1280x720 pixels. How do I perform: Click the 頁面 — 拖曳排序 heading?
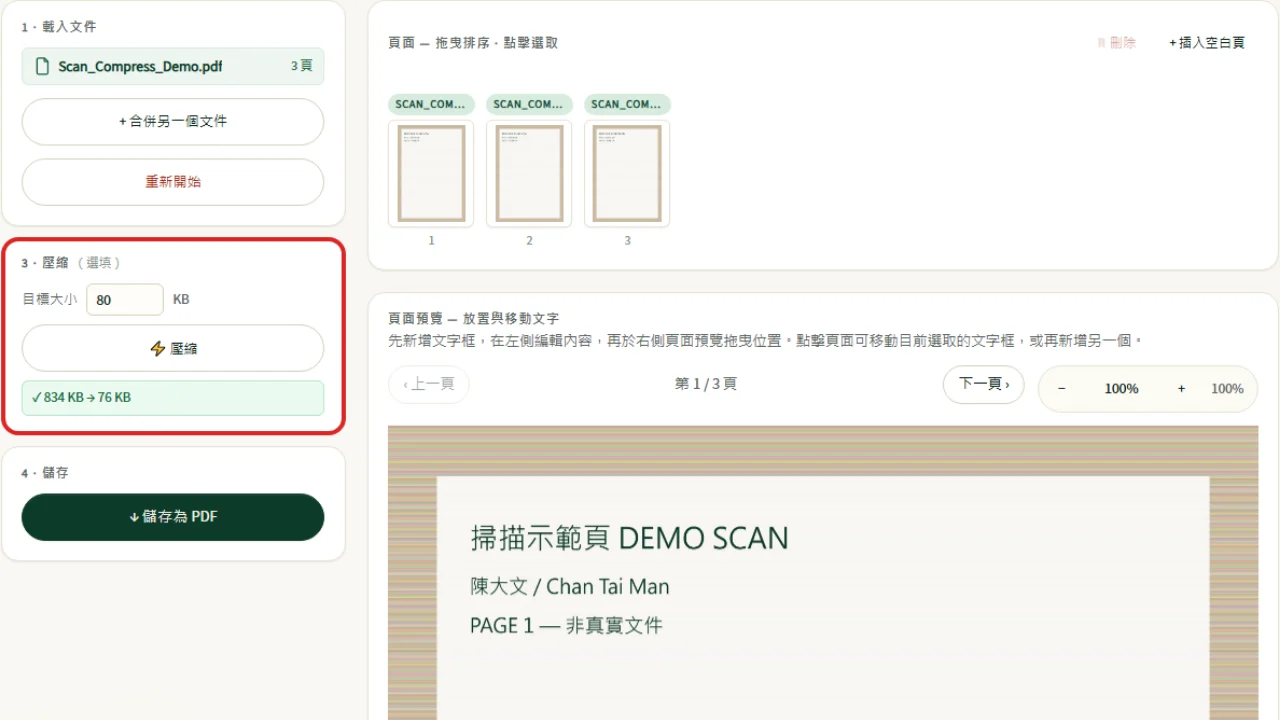(x=473, y=43)
